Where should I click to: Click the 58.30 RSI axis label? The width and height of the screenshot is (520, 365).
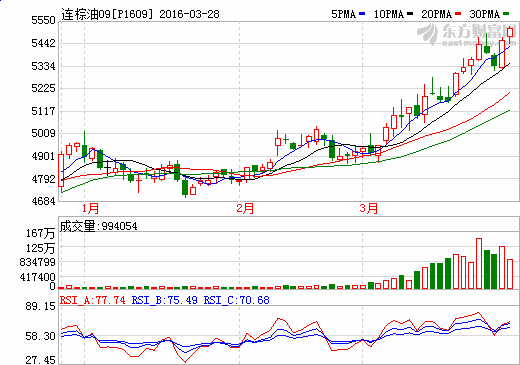40,336
